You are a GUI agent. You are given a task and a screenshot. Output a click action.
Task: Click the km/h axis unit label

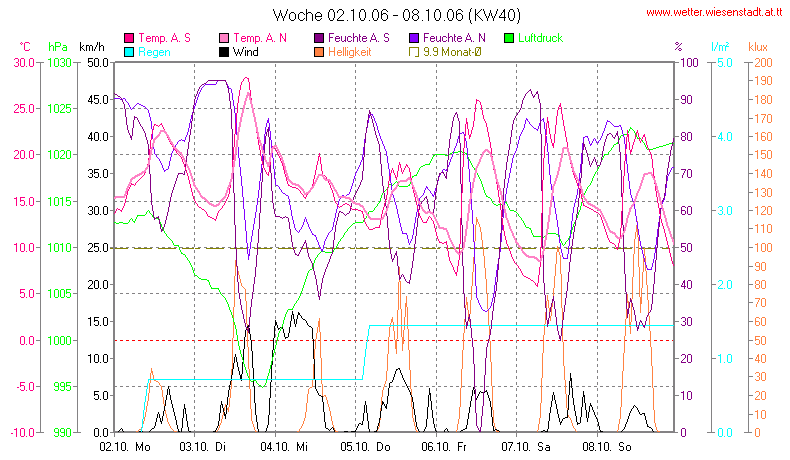pyautogui.click(x=92, y=47)
